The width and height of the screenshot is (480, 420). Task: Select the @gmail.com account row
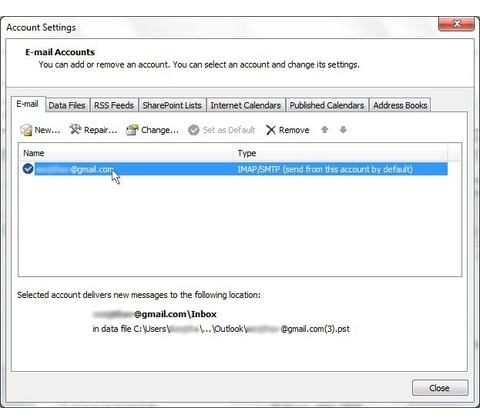click(x=235, y=169)
